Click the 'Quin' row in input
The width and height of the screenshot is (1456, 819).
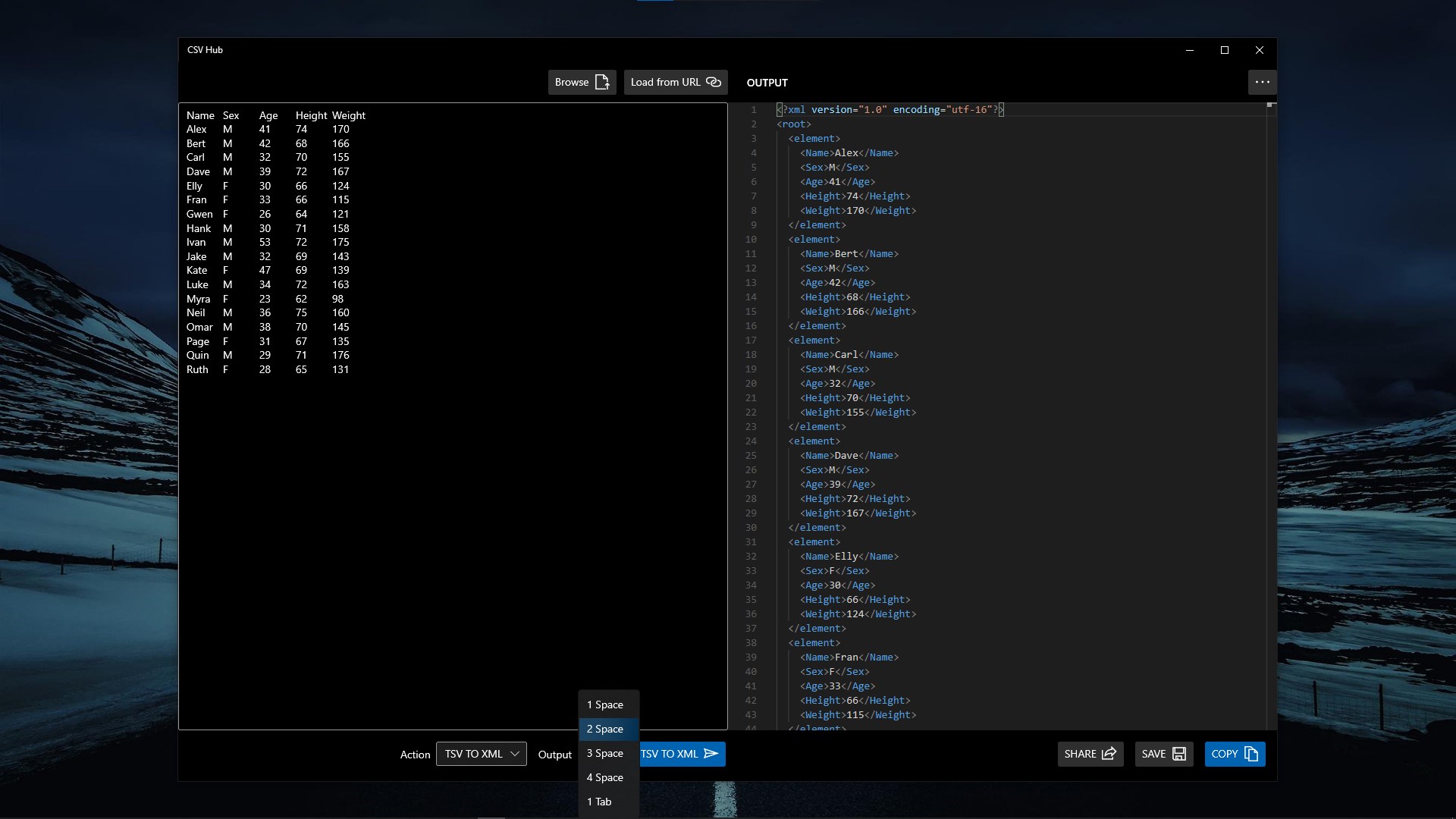point(268,355)
